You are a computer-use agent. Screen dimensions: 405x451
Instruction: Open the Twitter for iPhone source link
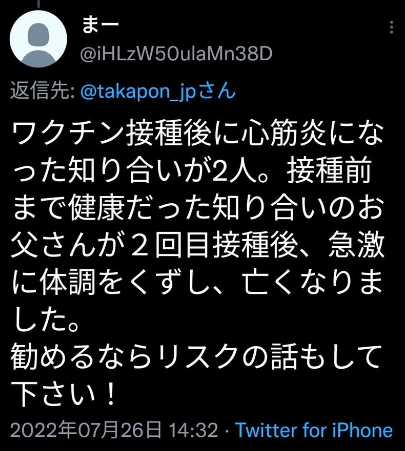pyautogui.click(x=314, y=430)
